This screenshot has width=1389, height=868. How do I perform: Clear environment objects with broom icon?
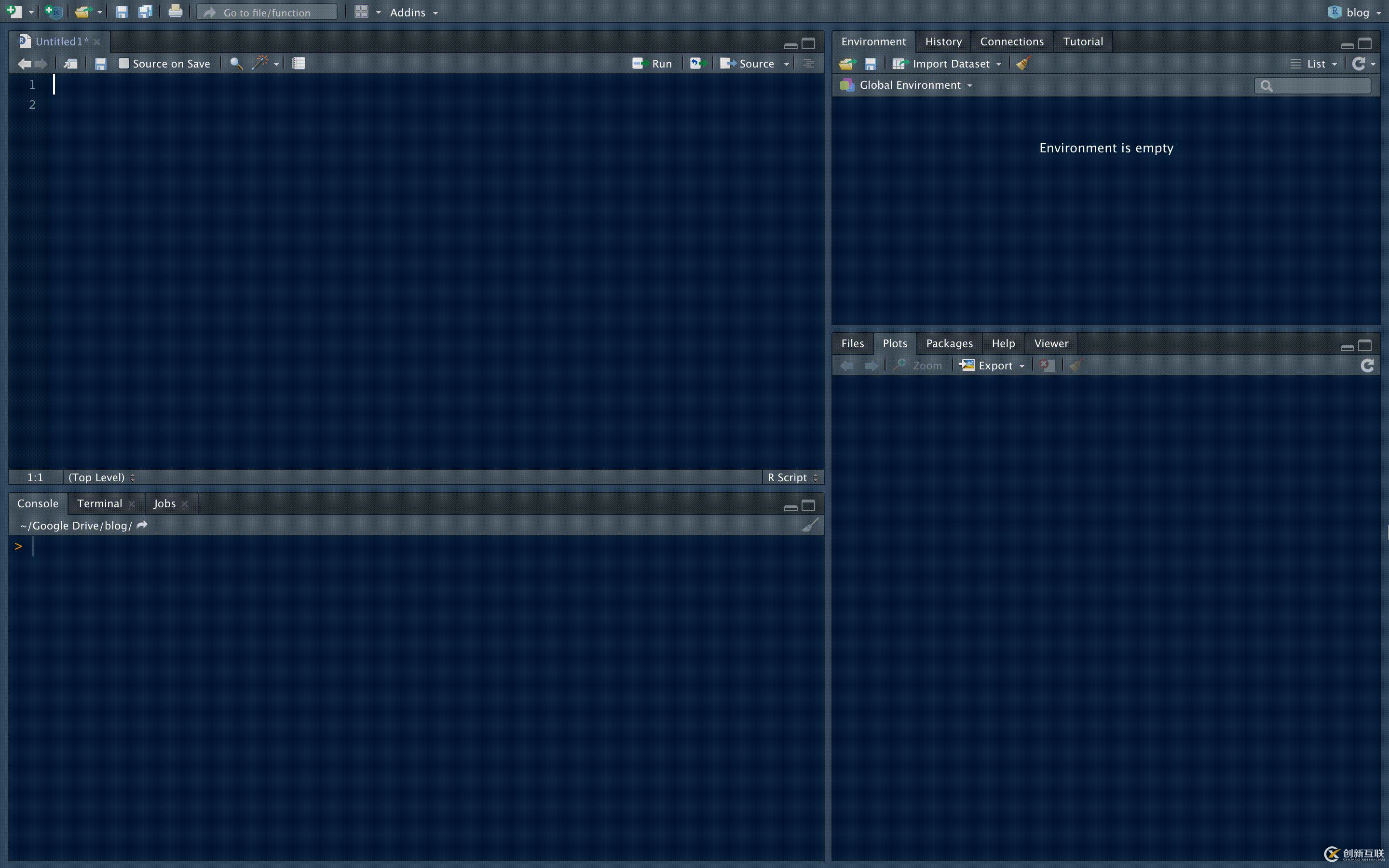pyautogui.click(x=1023, y=64)
